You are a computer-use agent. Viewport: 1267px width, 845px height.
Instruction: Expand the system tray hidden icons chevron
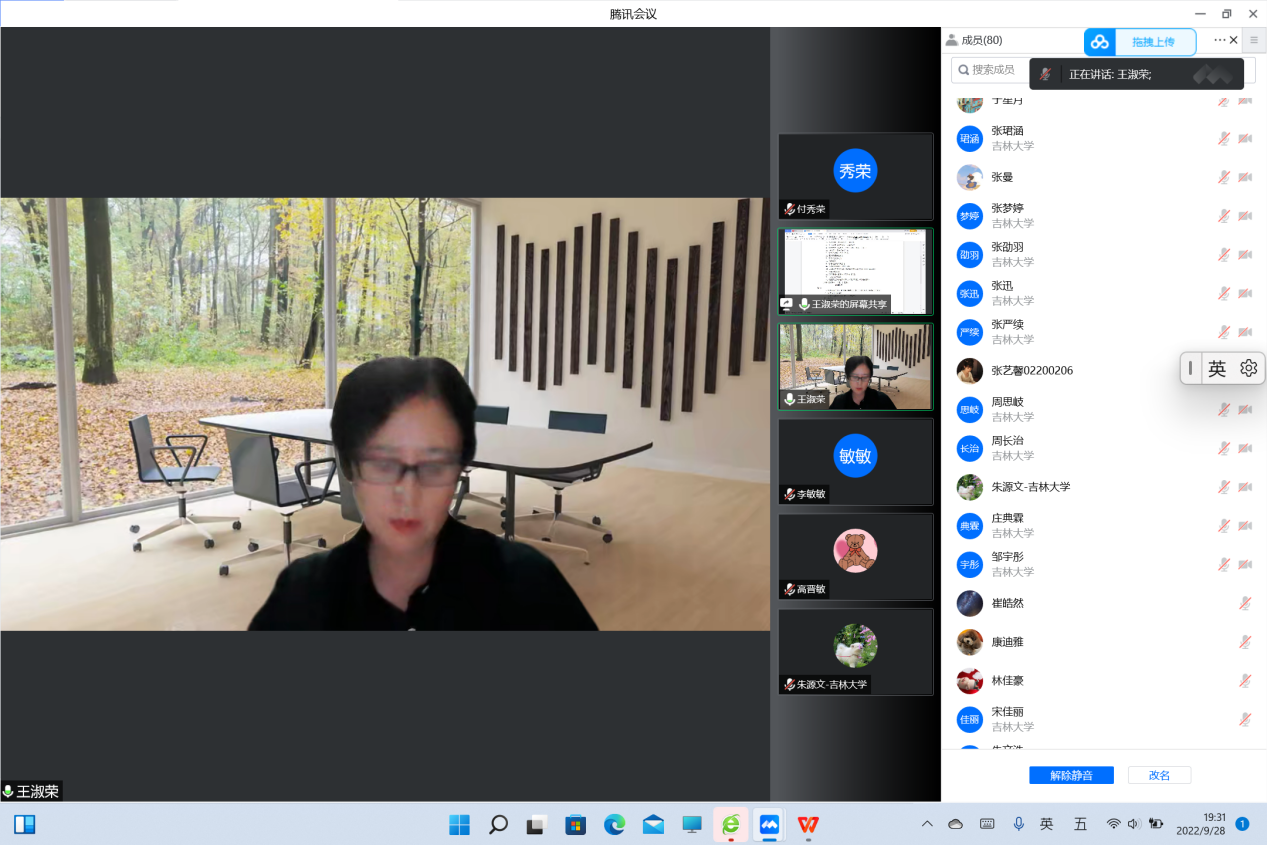click(x=927, y=824)
